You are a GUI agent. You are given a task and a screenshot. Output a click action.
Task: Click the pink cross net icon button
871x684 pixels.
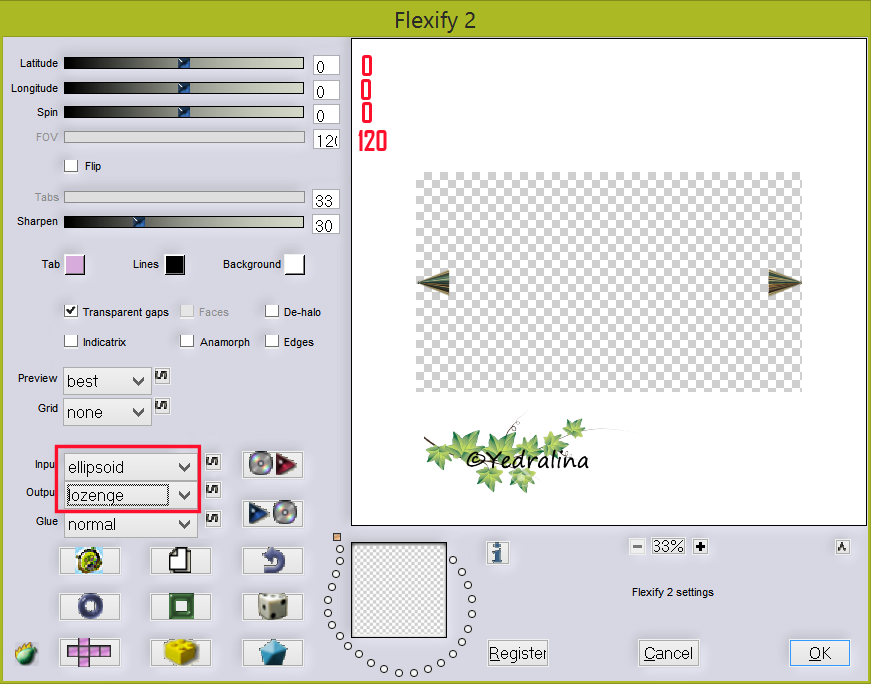(90, 652)
